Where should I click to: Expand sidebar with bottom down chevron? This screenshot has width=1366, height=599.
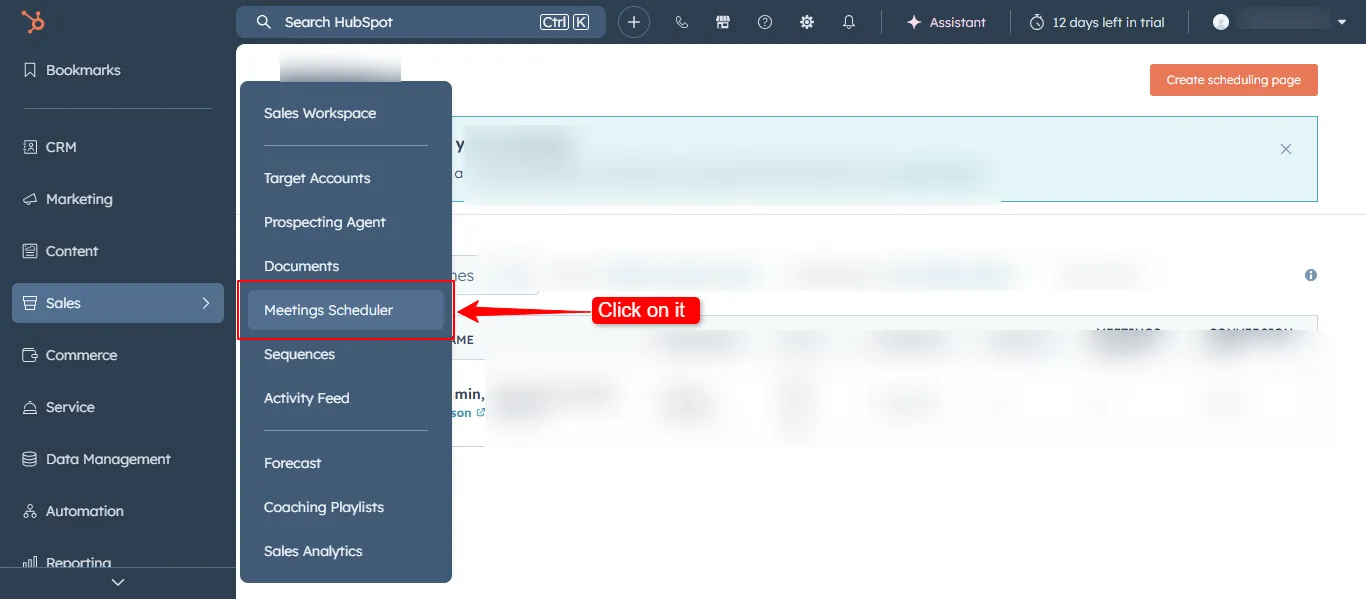118,582
